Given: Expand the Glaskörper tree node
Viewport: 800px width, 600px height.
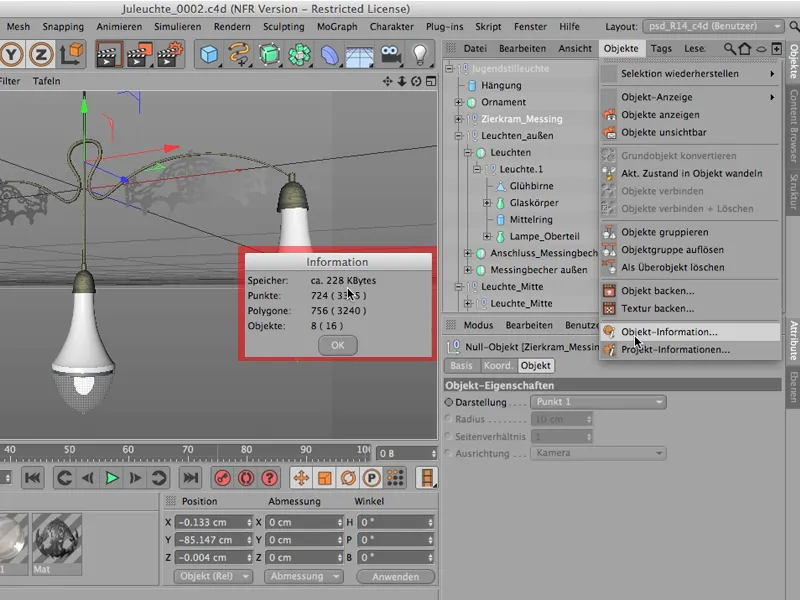Looking at the screenshot, I should click(487, 203).
